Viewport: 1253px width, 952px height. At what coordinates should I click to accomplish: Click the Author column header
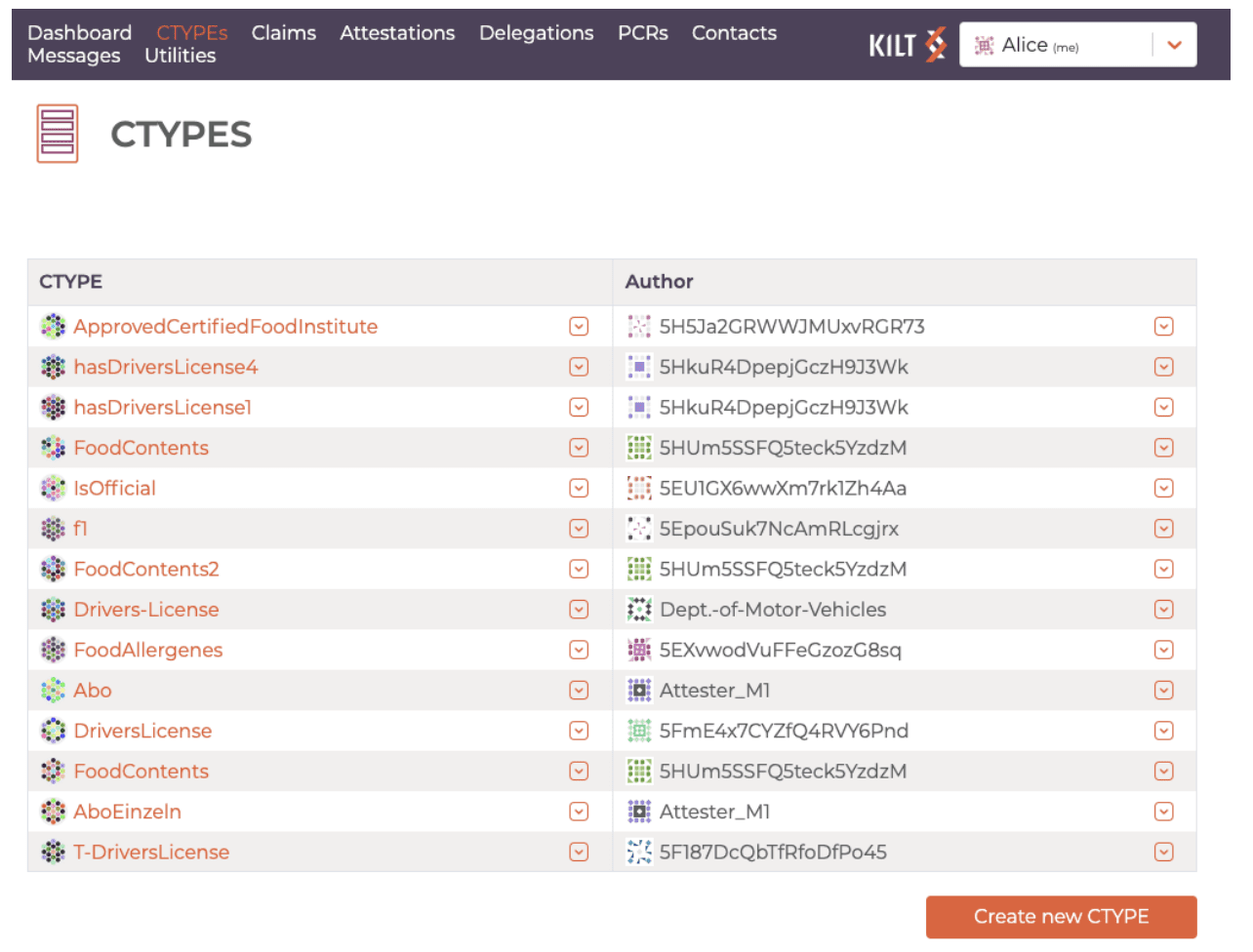659,282
